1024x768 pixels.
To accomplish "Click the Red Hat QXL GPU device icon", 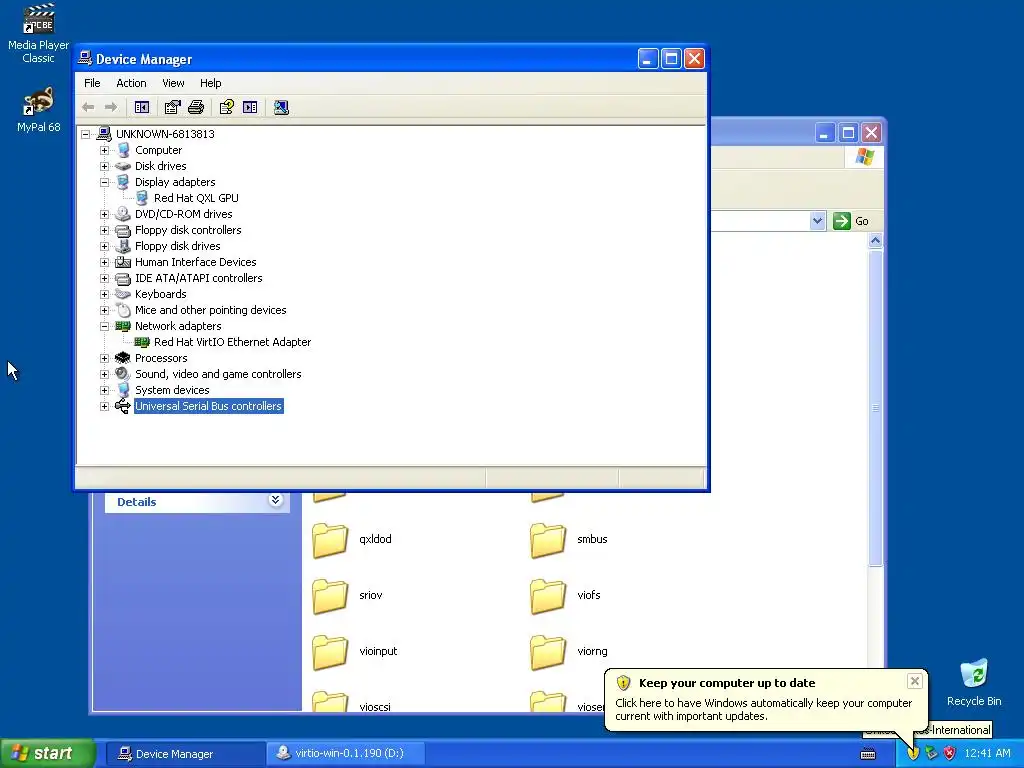I will 142,198.
